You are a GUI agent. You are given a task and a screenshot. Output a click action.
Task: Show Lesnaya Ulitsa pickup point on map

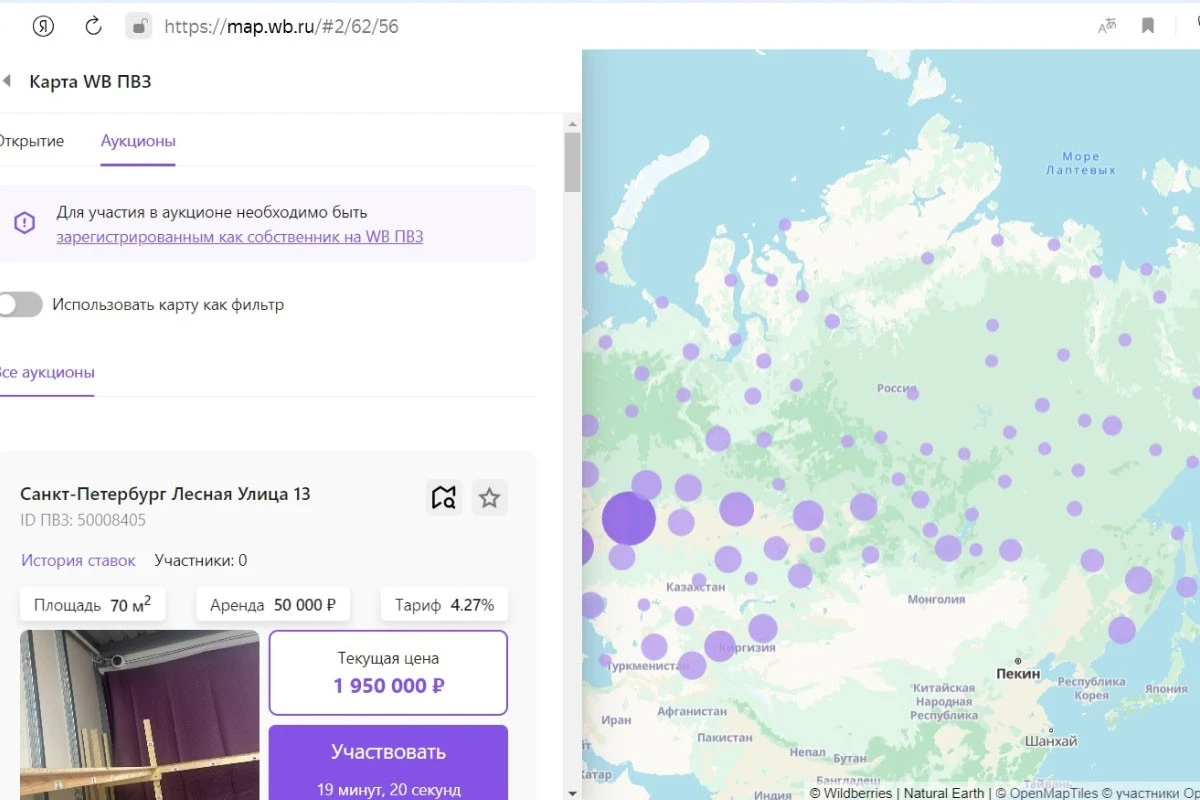pos(444,497)
